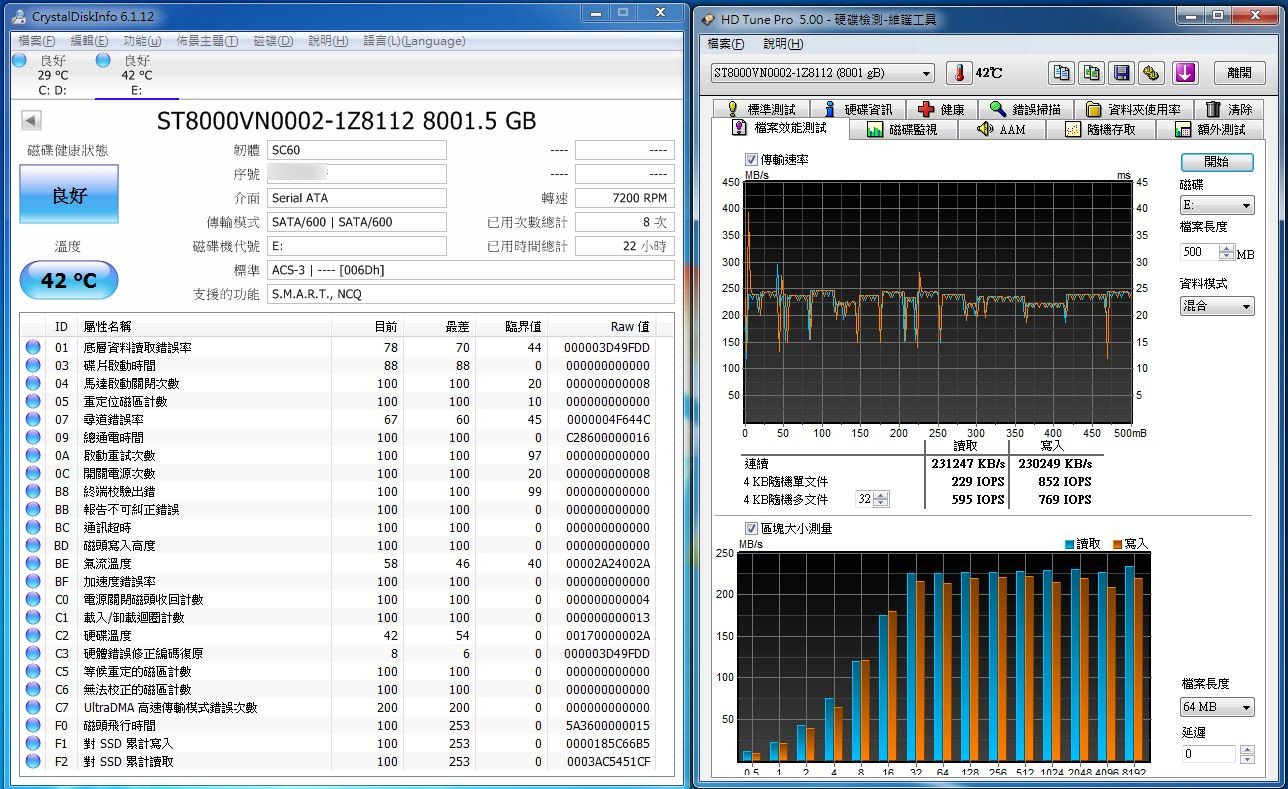Image resolution: width=1288 pixels, height=789 pixels.
Task: Adjust the 32 queue depth stepper
Action: point(882,499)
